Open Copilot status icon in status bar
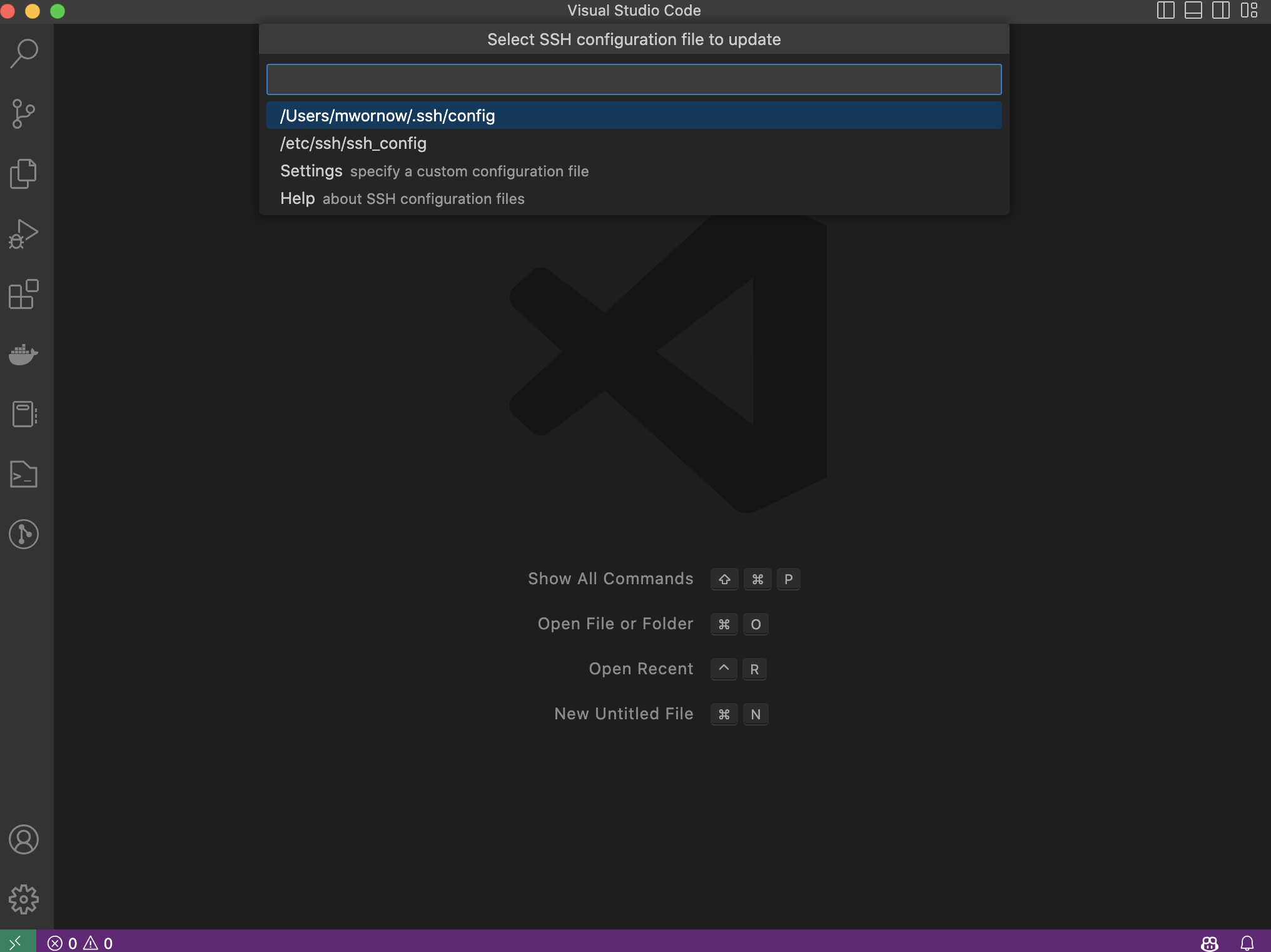1271x952 pixels. coord(1210,943)
